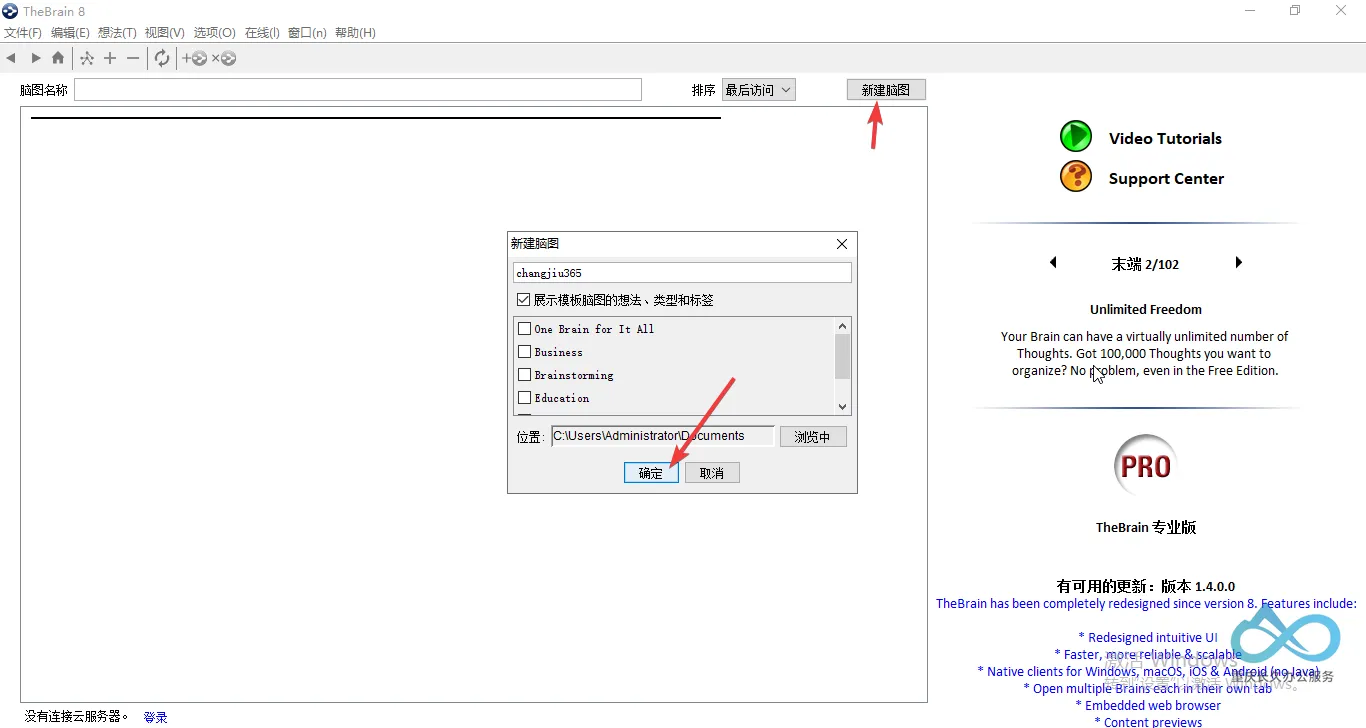1366x728 pixels.
Task: Open the Support Center link
Action: click(1166, 179)
